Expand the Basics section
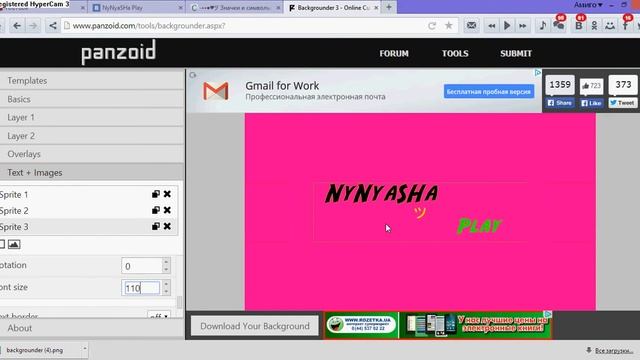This screenshot has width=640, height=360. click(x=92, y=99)
